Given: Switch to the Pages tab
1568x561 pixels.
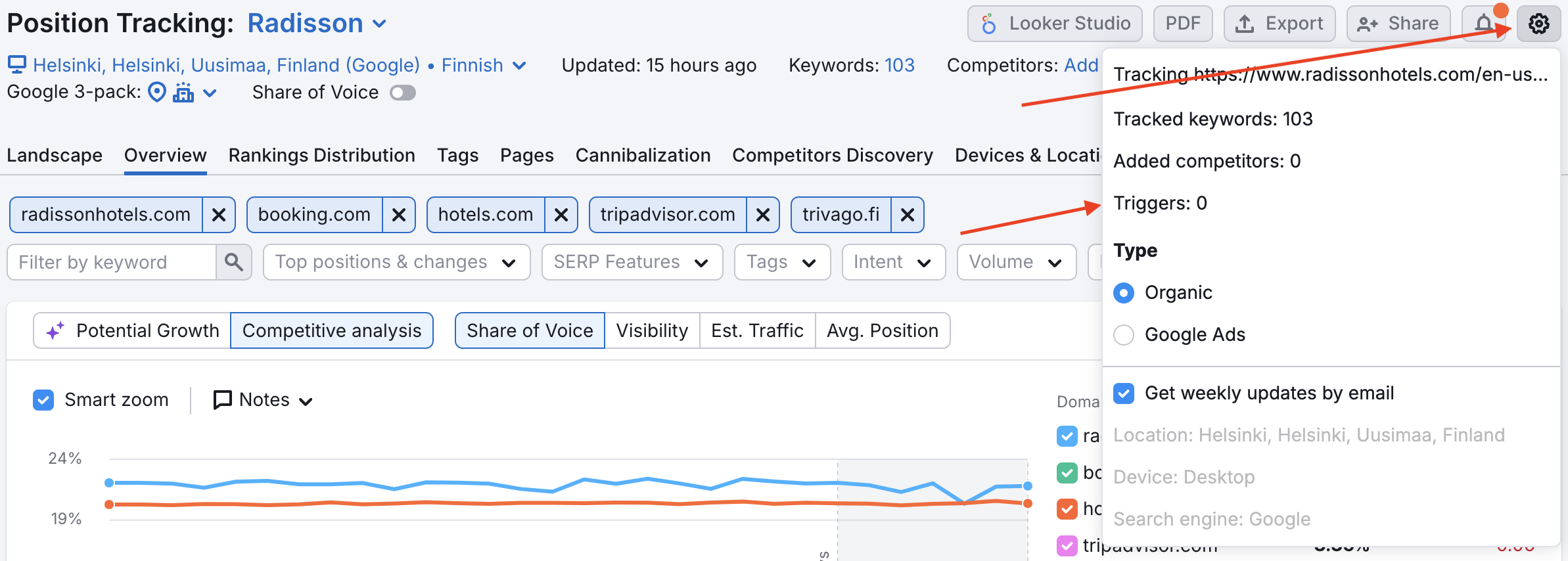Looking at the screenshot, I should point(527,156).
